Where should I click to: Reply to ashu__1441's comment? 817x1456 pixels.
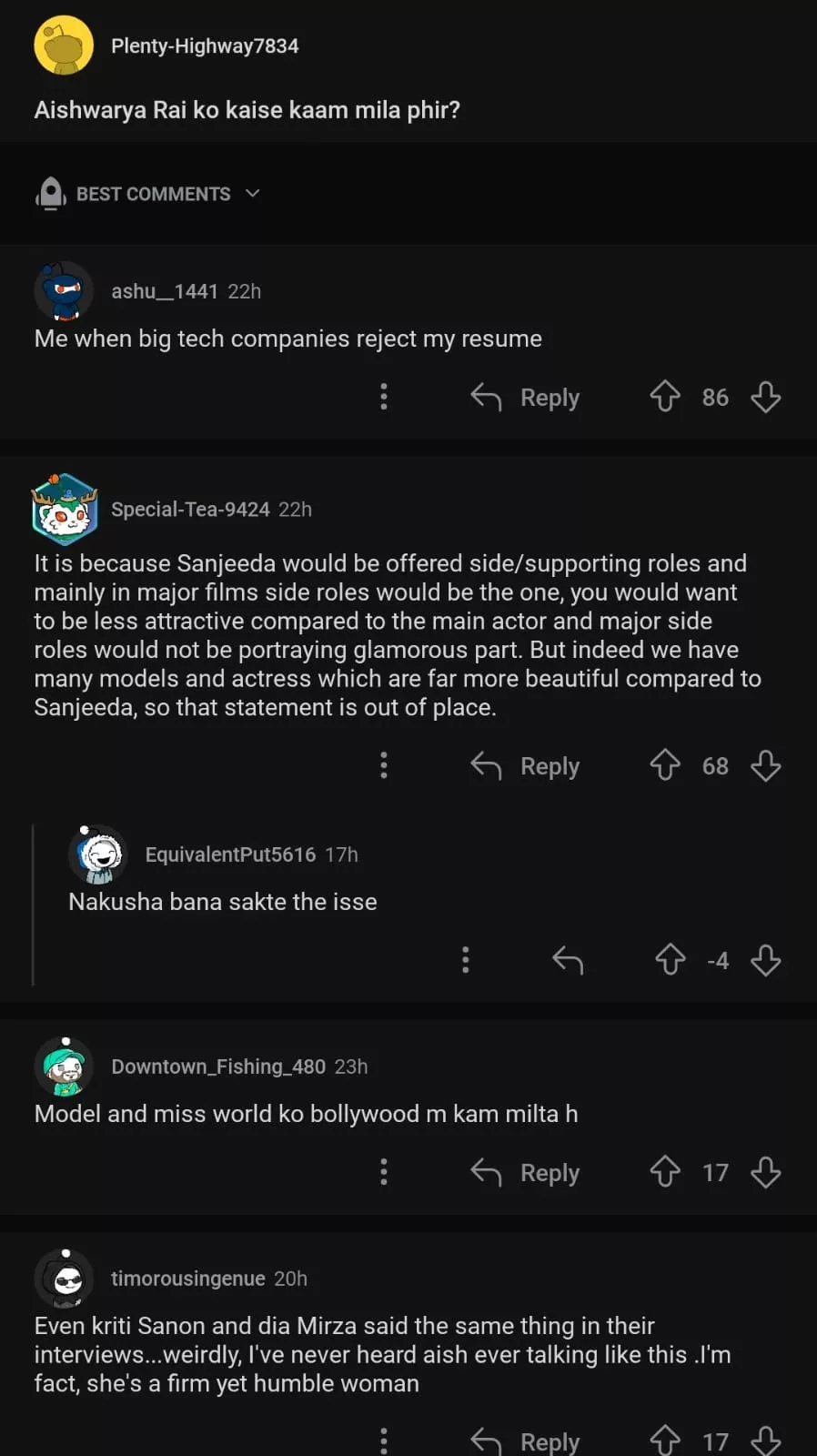click(x=526, y=397)
